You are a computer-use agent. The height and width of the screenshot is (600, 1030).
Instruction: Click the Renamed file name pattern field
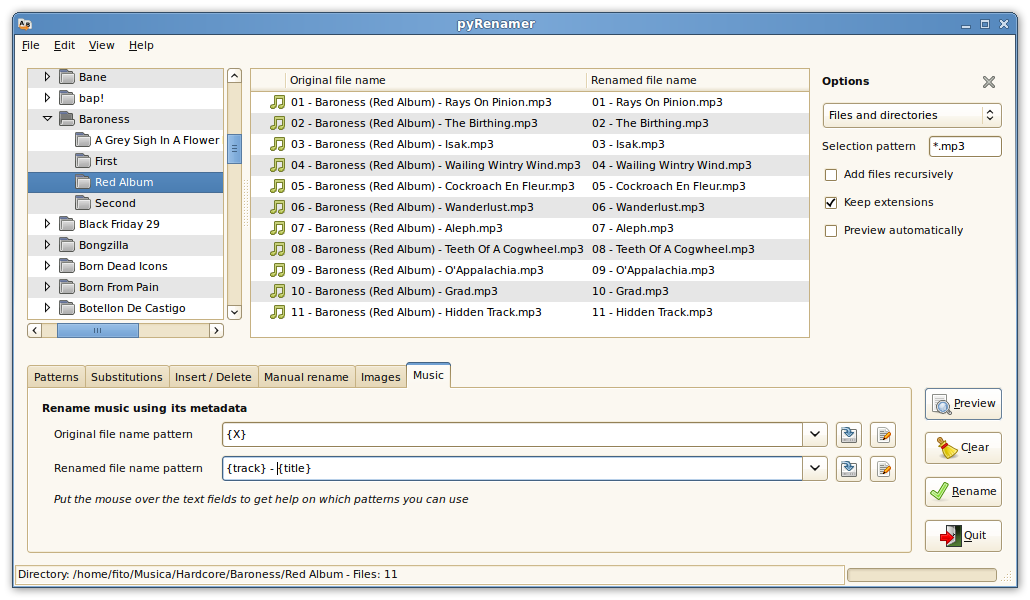pos(512,469)
